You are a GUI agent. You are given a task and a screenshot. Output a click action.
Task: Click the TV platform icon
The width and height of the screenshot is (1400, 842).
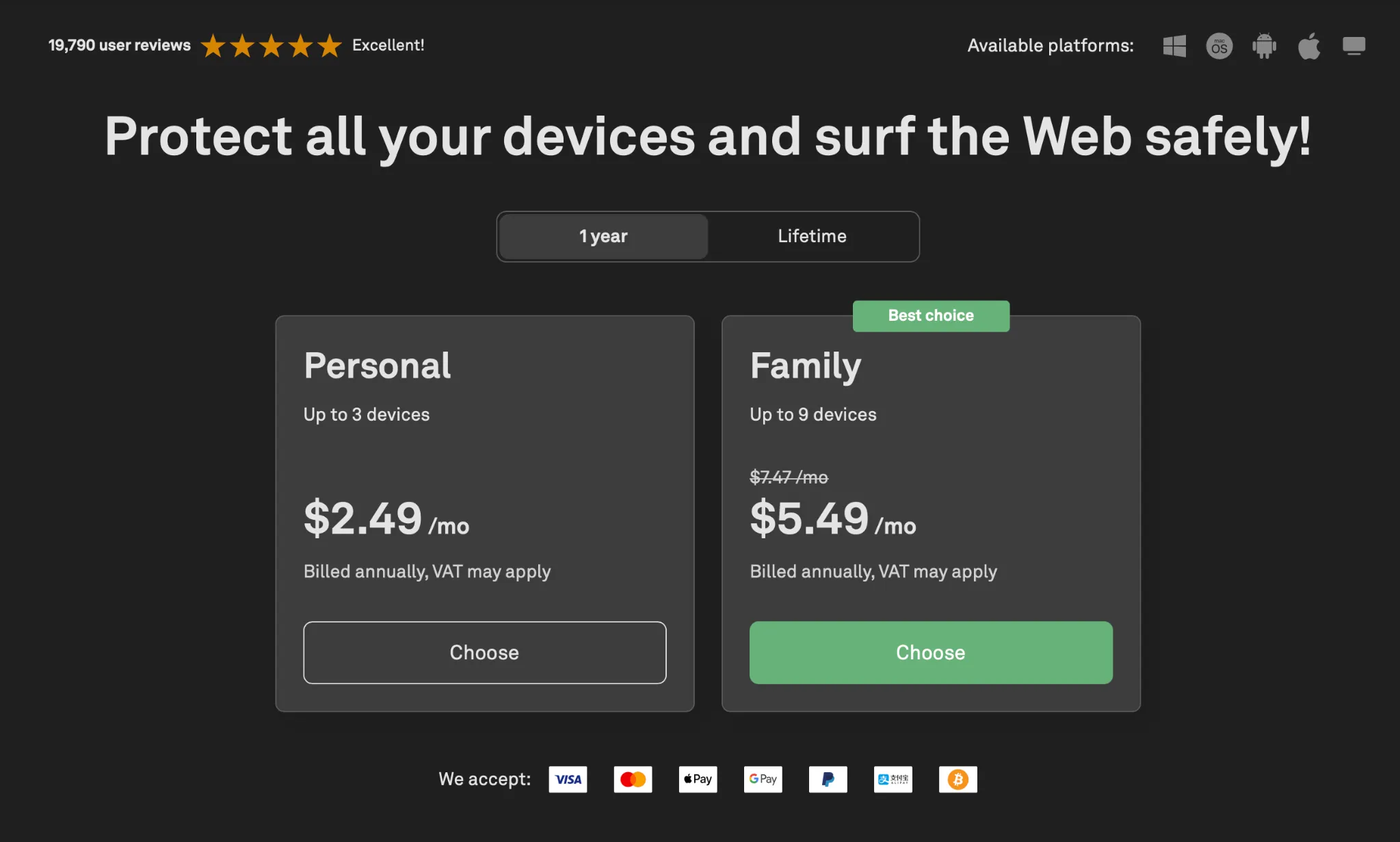[1353, 45]
